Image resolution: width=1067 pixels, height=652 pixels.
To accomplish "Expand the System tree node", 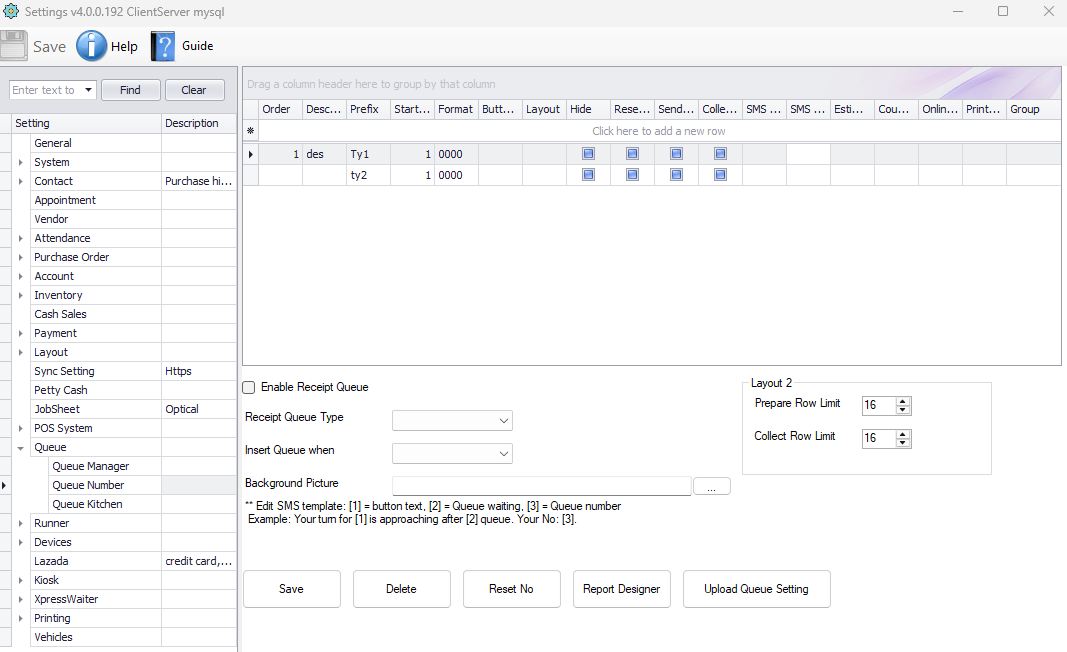I will (x=20, y=162).
